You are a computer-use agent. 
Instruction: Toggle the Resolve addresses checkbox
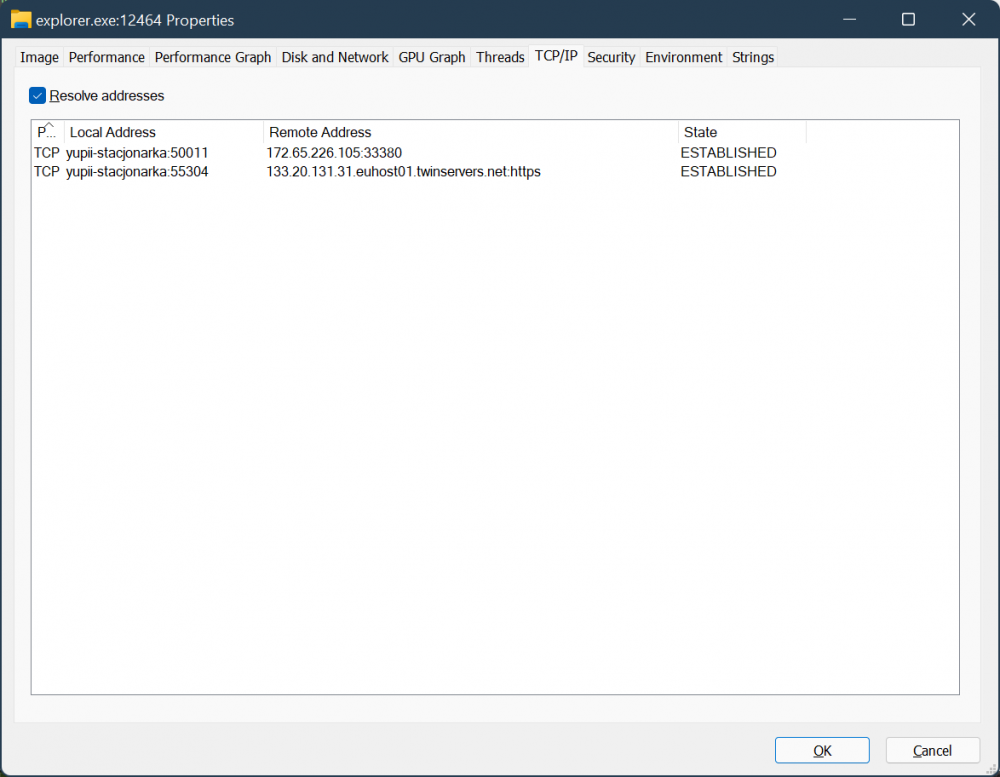click(x=38, y=96)
